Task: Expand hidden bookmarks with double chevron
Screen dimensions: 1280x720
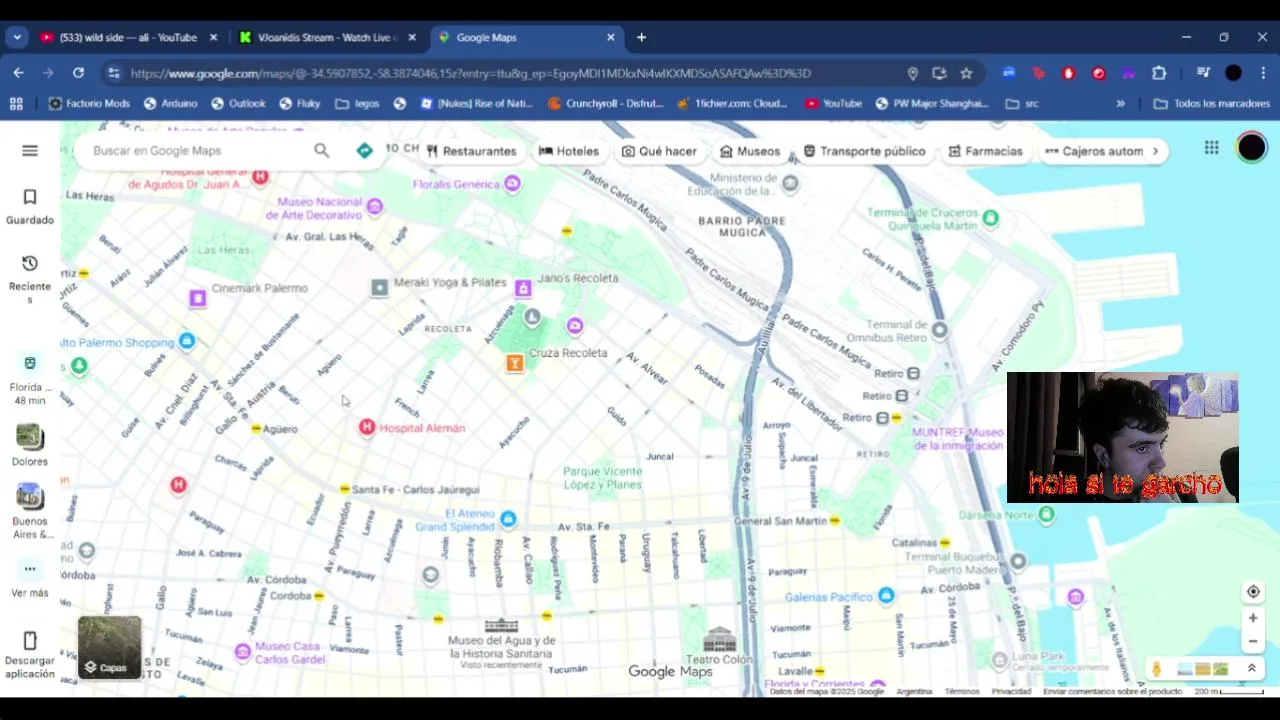Action: pos(1120,103)
